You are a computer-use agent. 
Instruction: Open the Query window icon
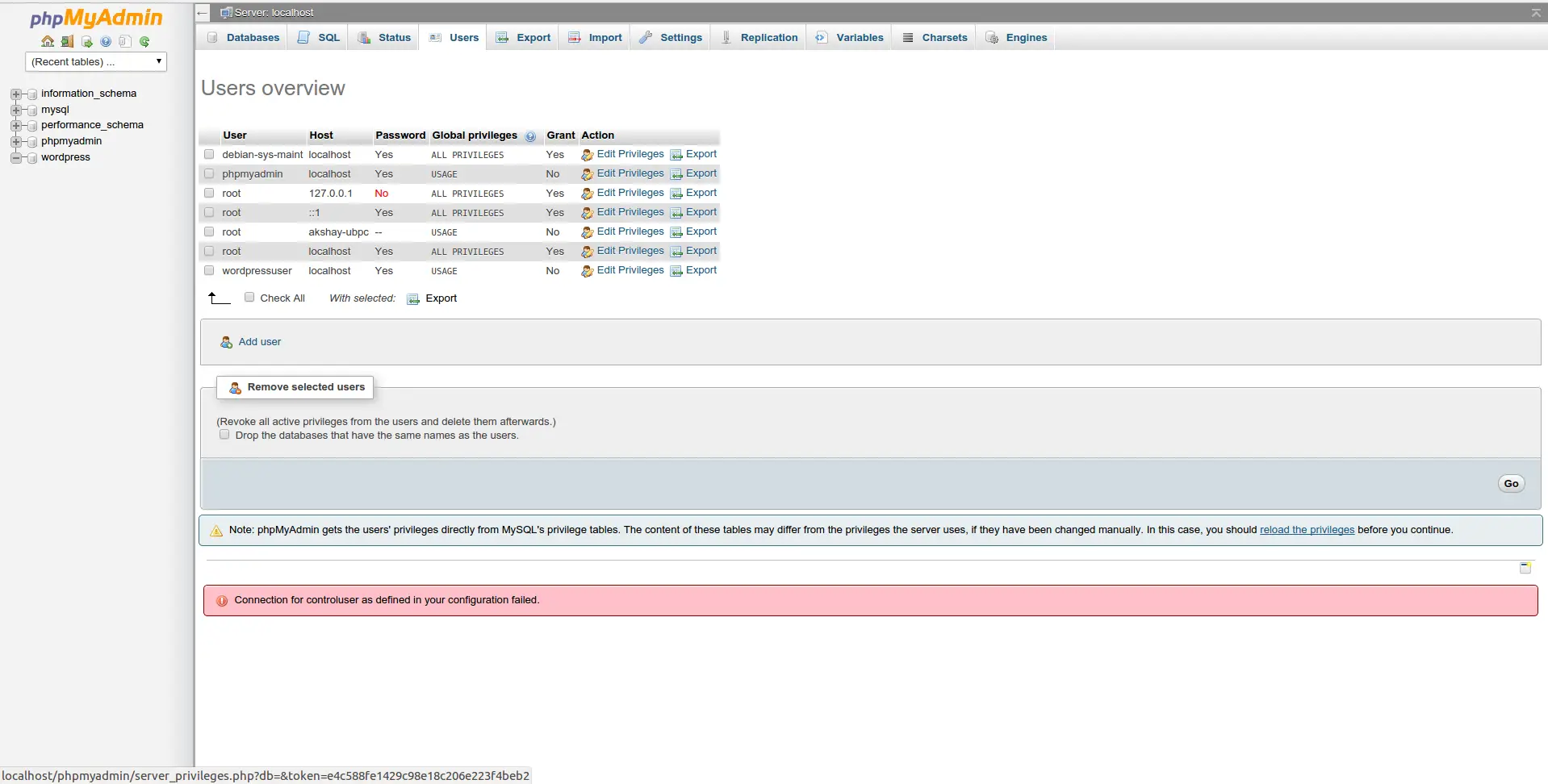point(86,42)
